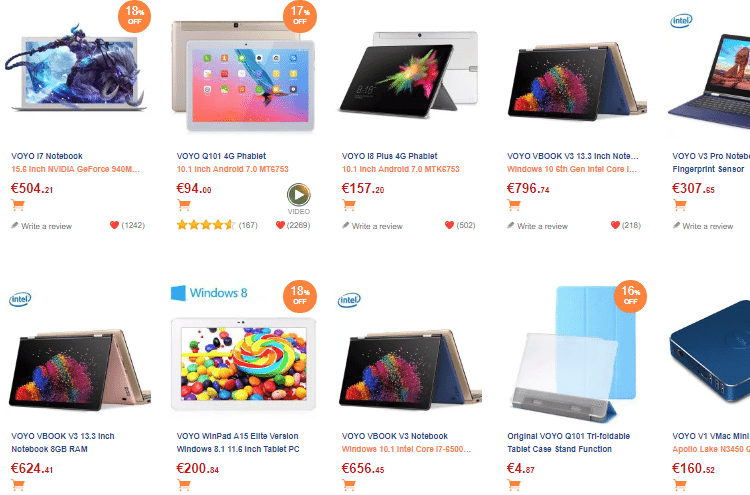Favorite the VOYO I7 Notebook heart icon
The width and height of the screenshot is (750, 495).
[x=114, y=225]
